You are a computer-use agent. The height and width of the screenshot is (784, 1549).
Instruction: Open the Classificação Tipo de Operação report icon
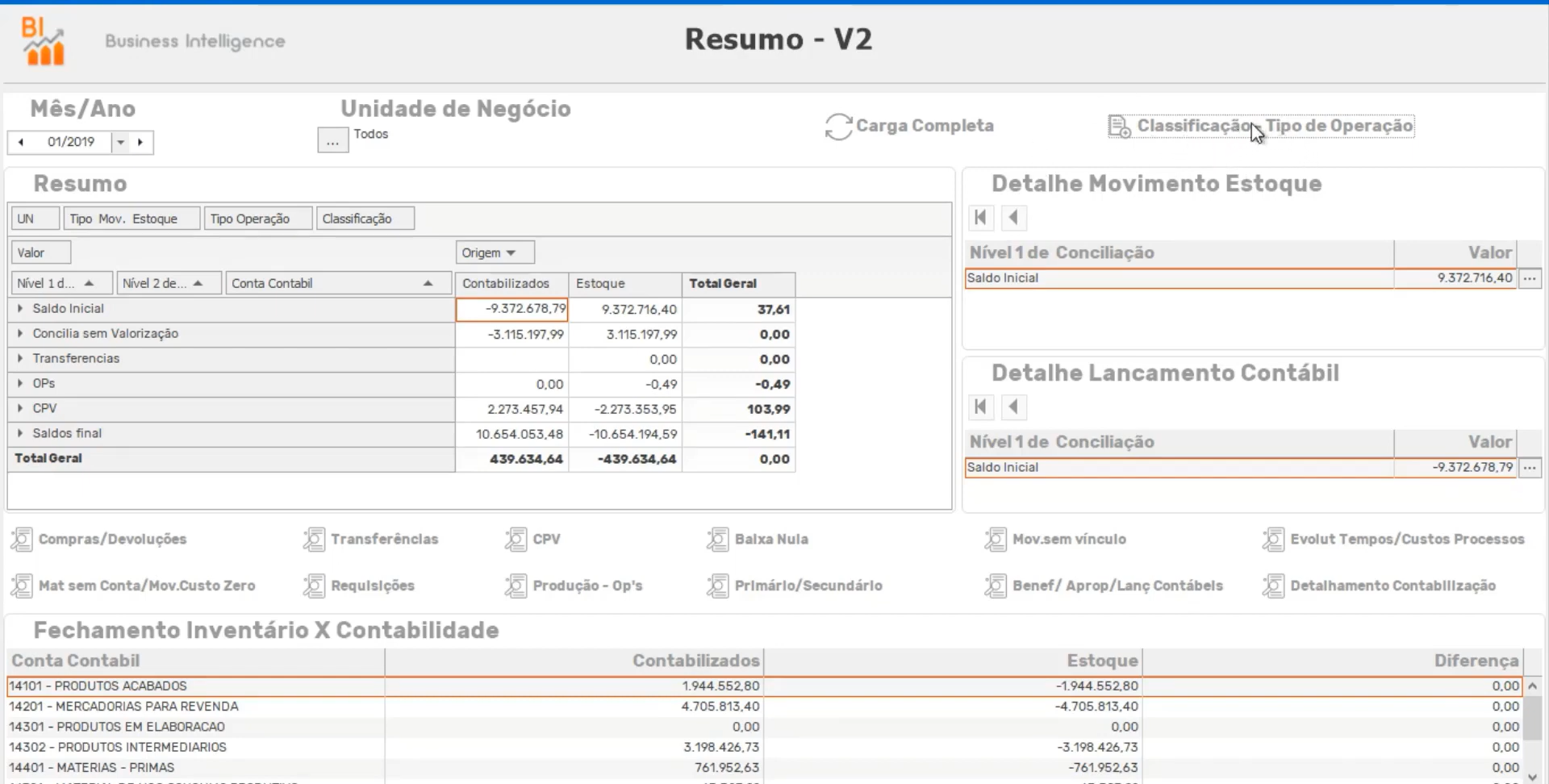click(1119, 127)
